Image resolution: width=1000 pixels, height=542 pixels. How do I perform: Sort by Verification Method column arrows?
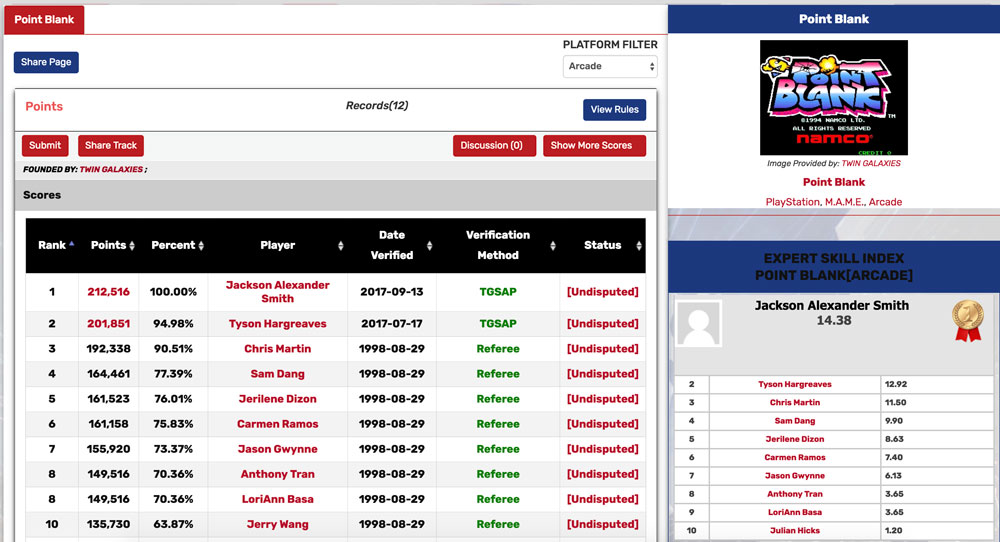coord(552,245)
